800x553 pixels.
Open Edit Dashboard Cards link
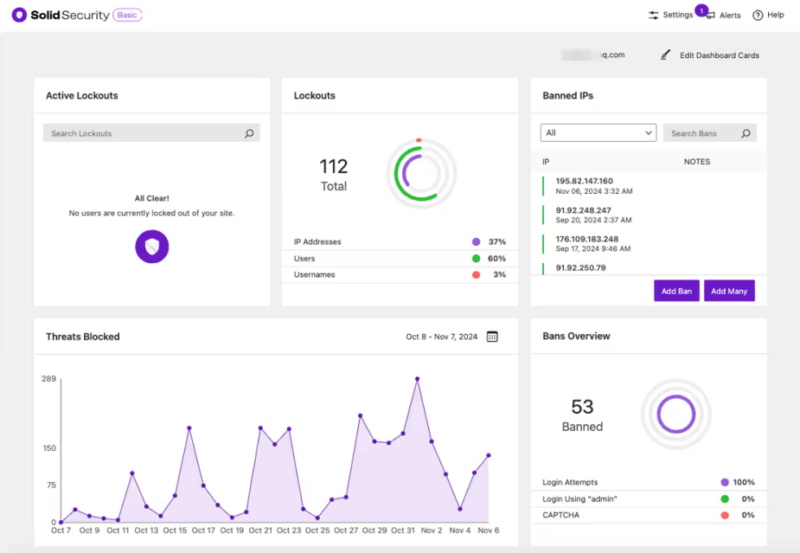[x=719, y=55]
